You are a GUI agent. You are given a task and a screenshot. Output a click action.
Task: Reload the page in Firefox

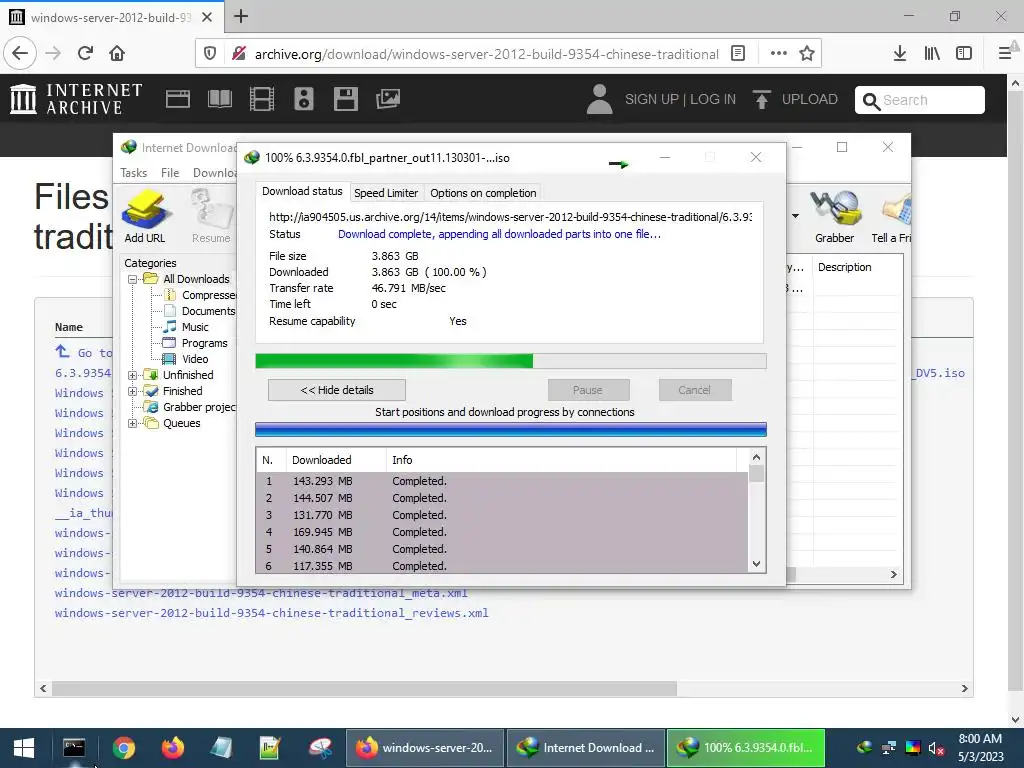click(x=86, y=53)
